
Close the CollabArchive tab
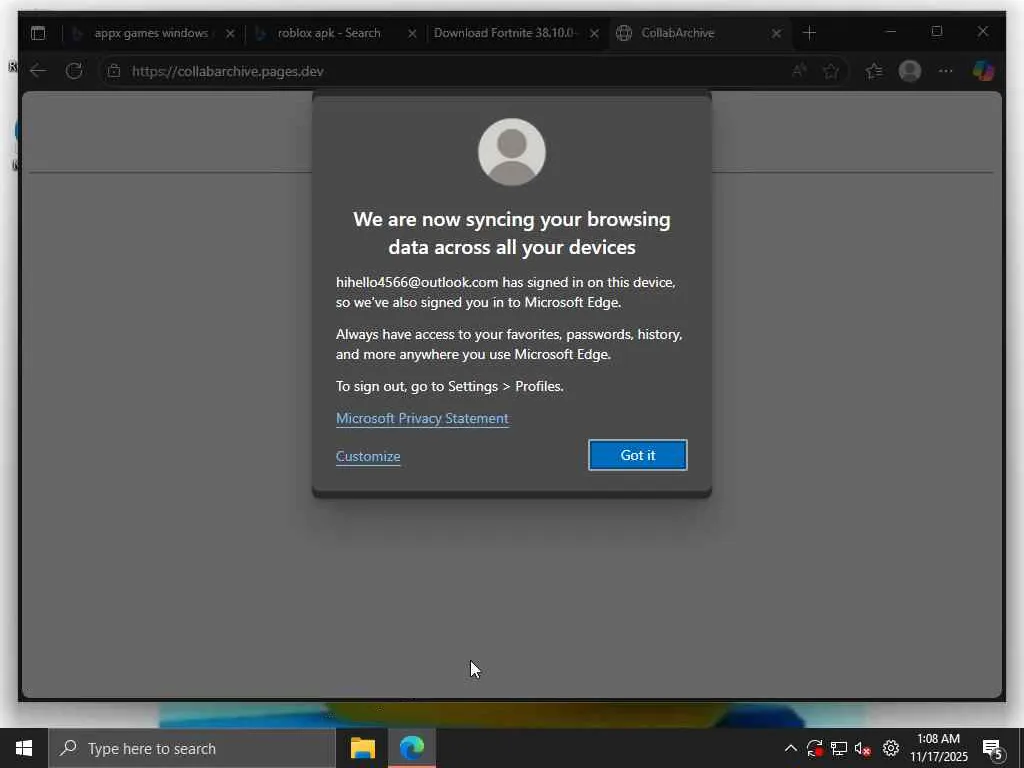tap(776, 33)
